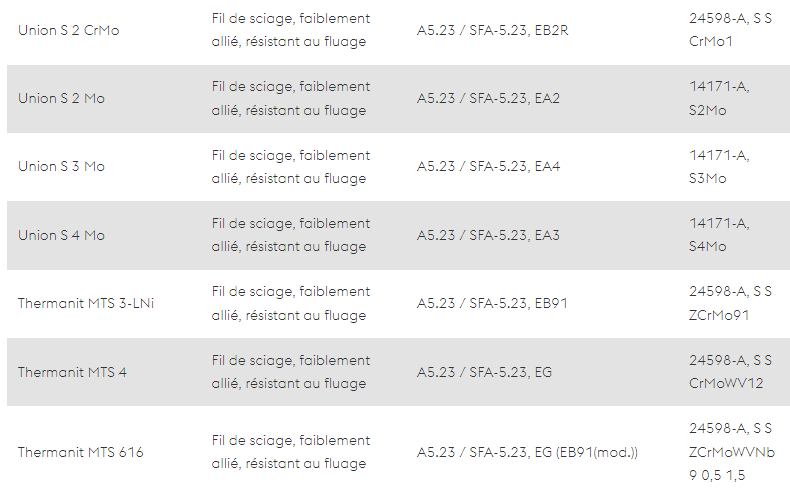The width and height of the screenshot is (790, 496).
Task: Select the 14171-A, S3Mo standard text
Action: [719, 166]
